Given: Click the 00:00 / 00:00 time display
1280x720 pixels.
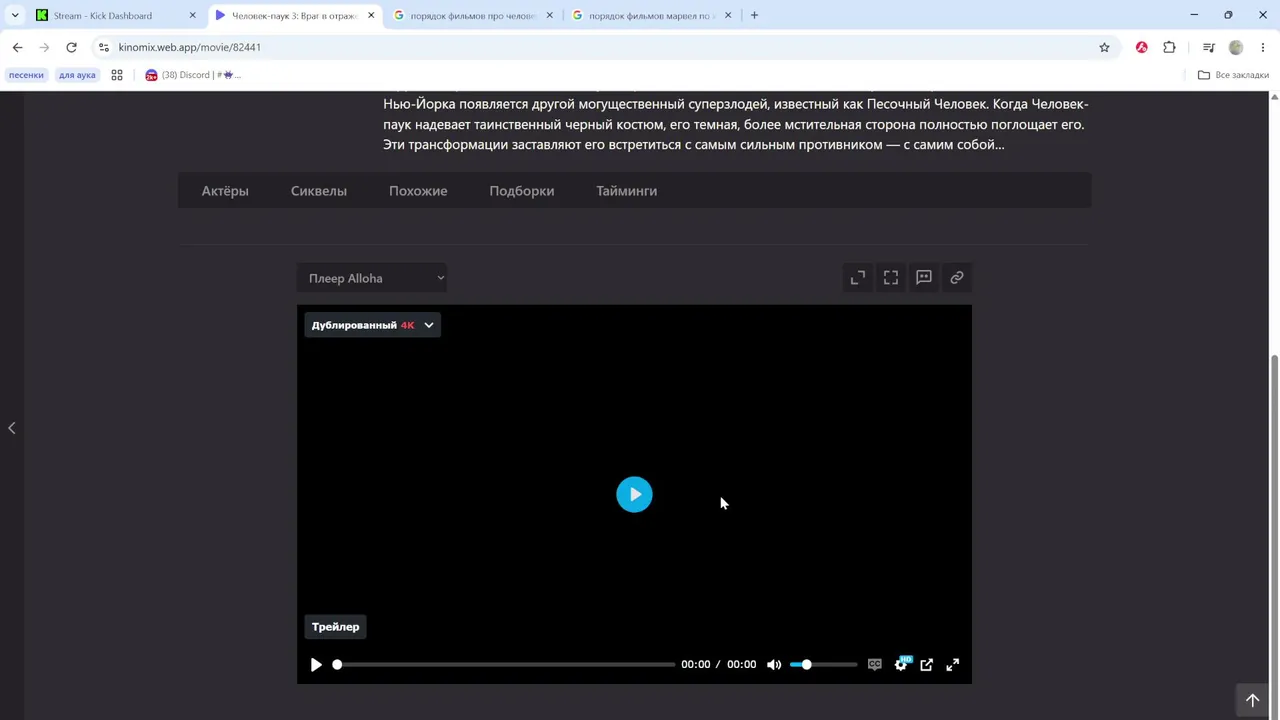Looking at the screenshot, I should [719, 665].
